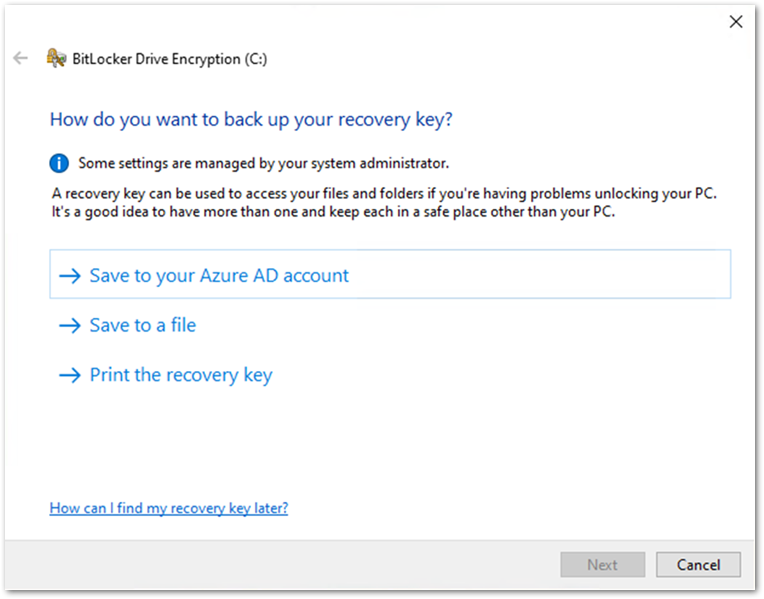Choose Save to your Azure AD account
Screen dimensions: 764x599
click(219, 276)
